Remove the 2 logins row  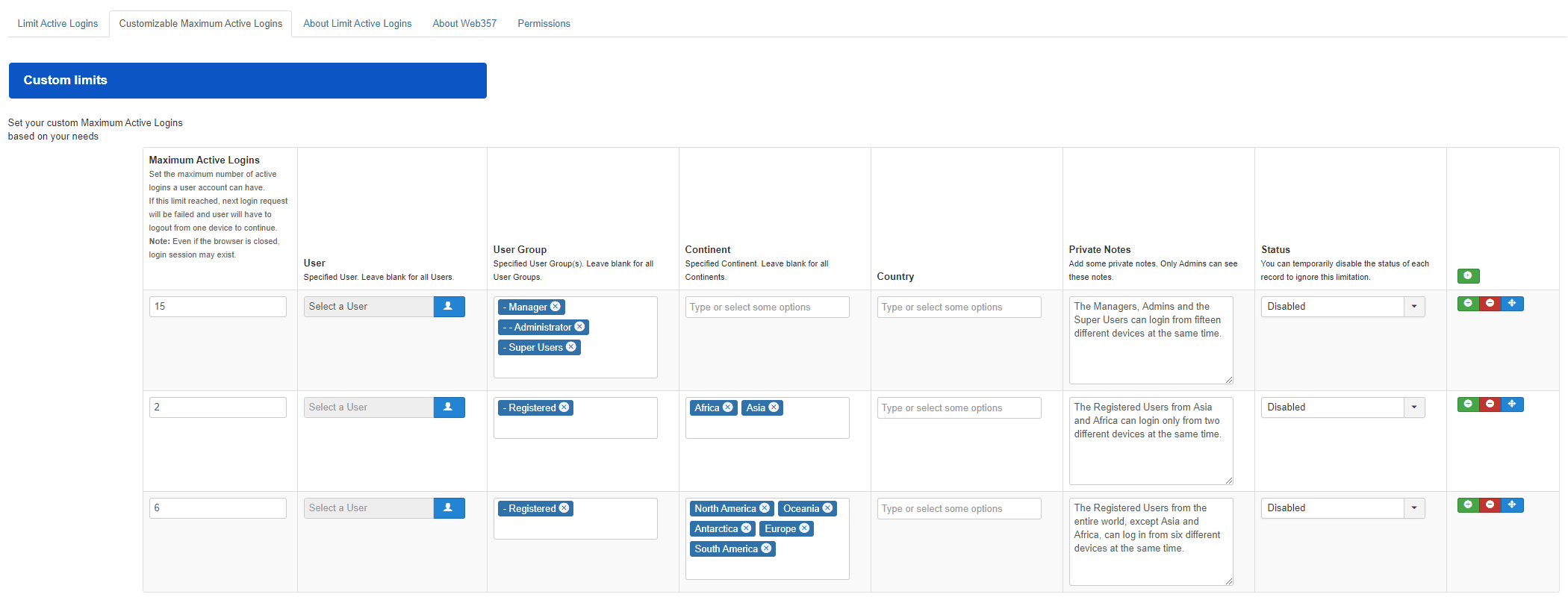point(1490,404)
